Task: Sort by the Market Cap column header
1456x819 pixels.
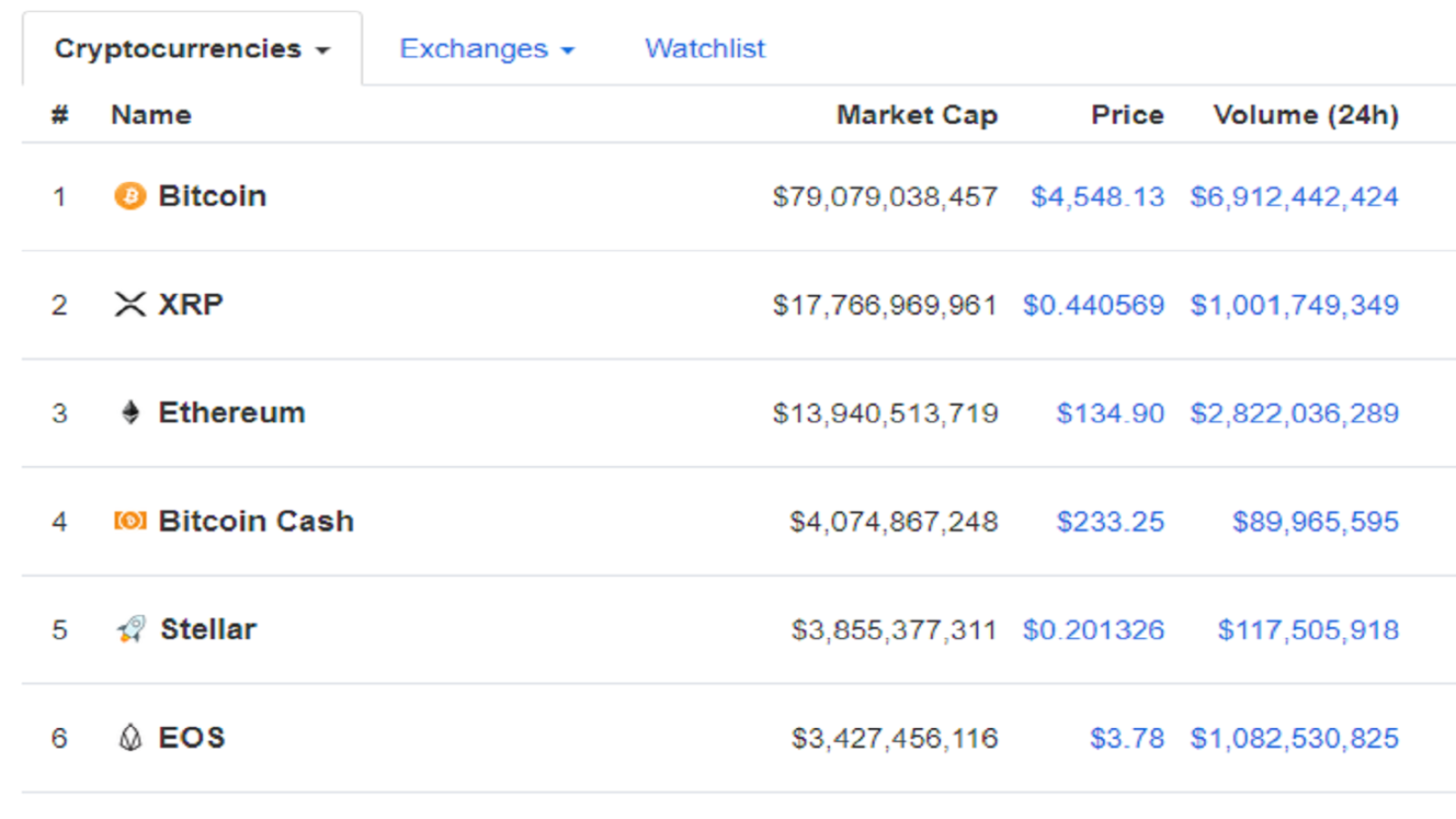Action: click(x=917, y=115)
